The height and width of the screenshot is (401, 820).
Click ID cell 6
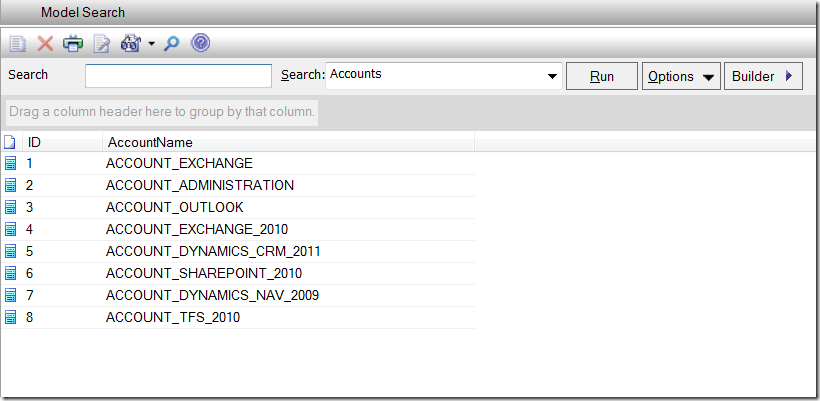pyautogui.click(x=29, y=273)
